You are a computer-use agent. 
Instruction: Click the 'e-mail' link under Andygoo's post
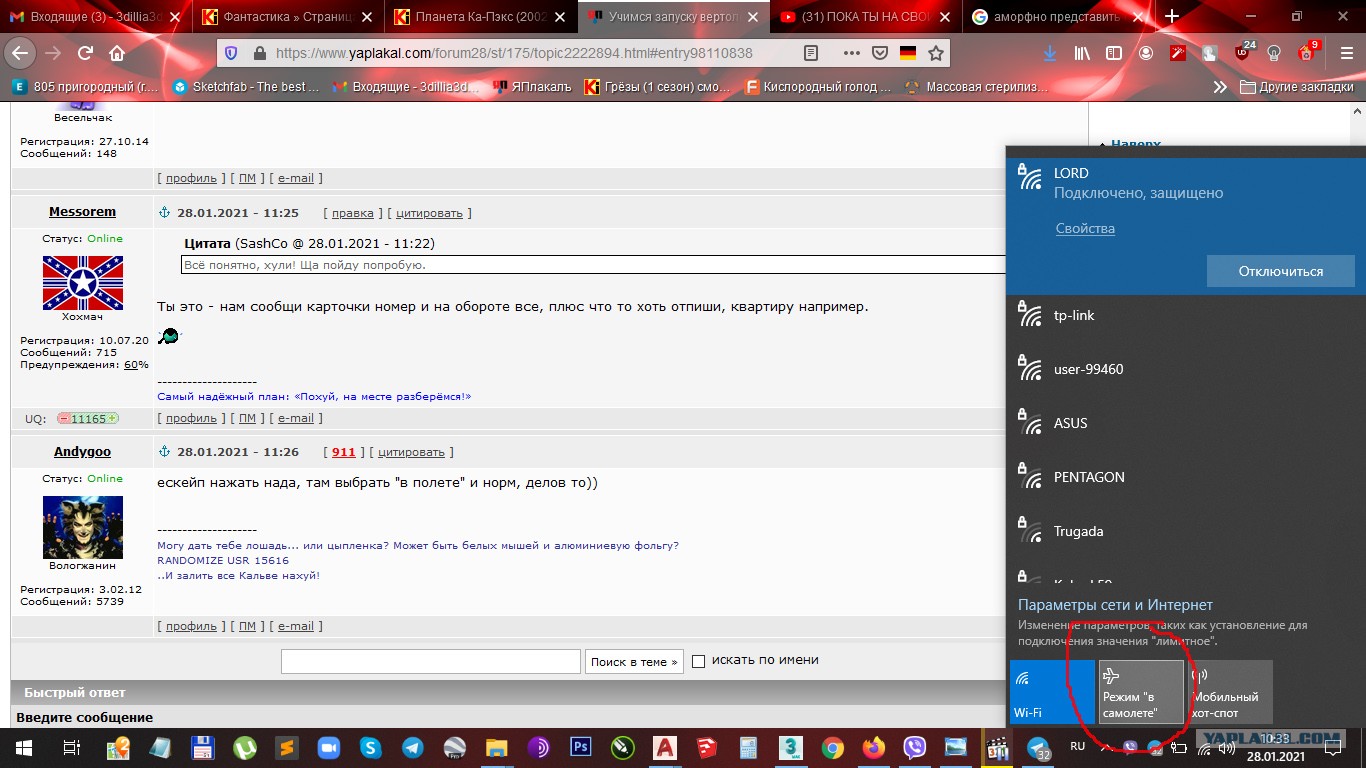[296, 626]
